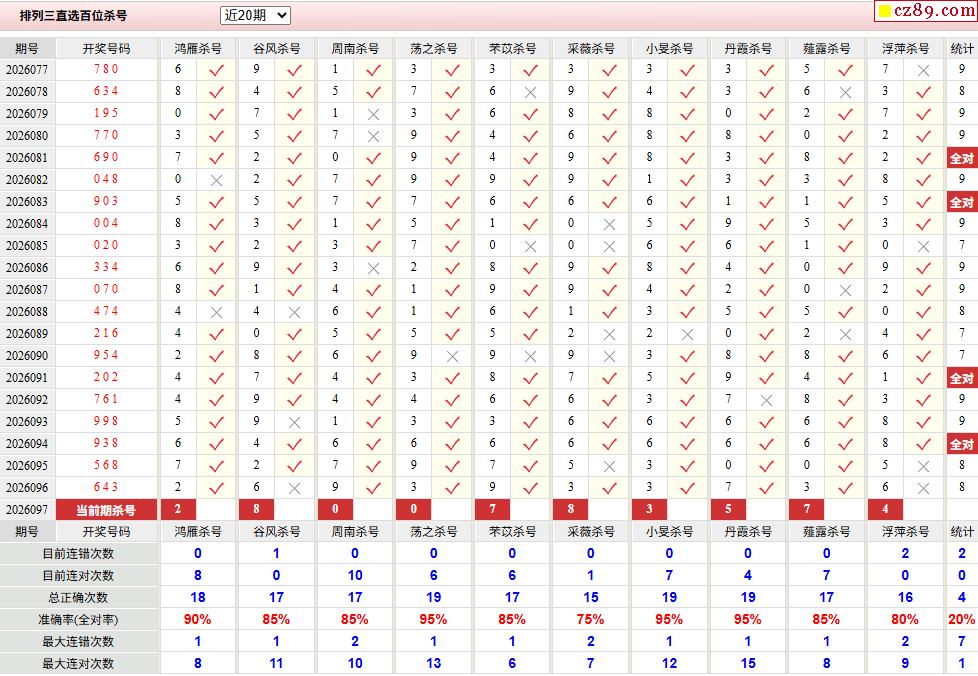Click the 全对 badge in row 2026081

click(x=961, y=158)
